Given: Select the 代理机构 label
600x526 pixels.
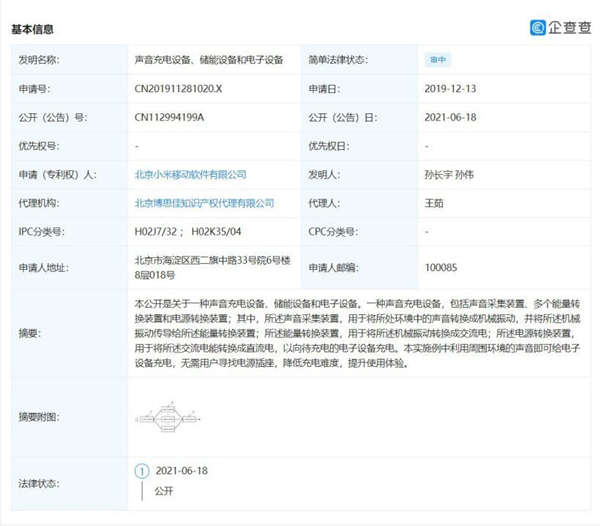Looking at the screenshot, I should [39, 203].
